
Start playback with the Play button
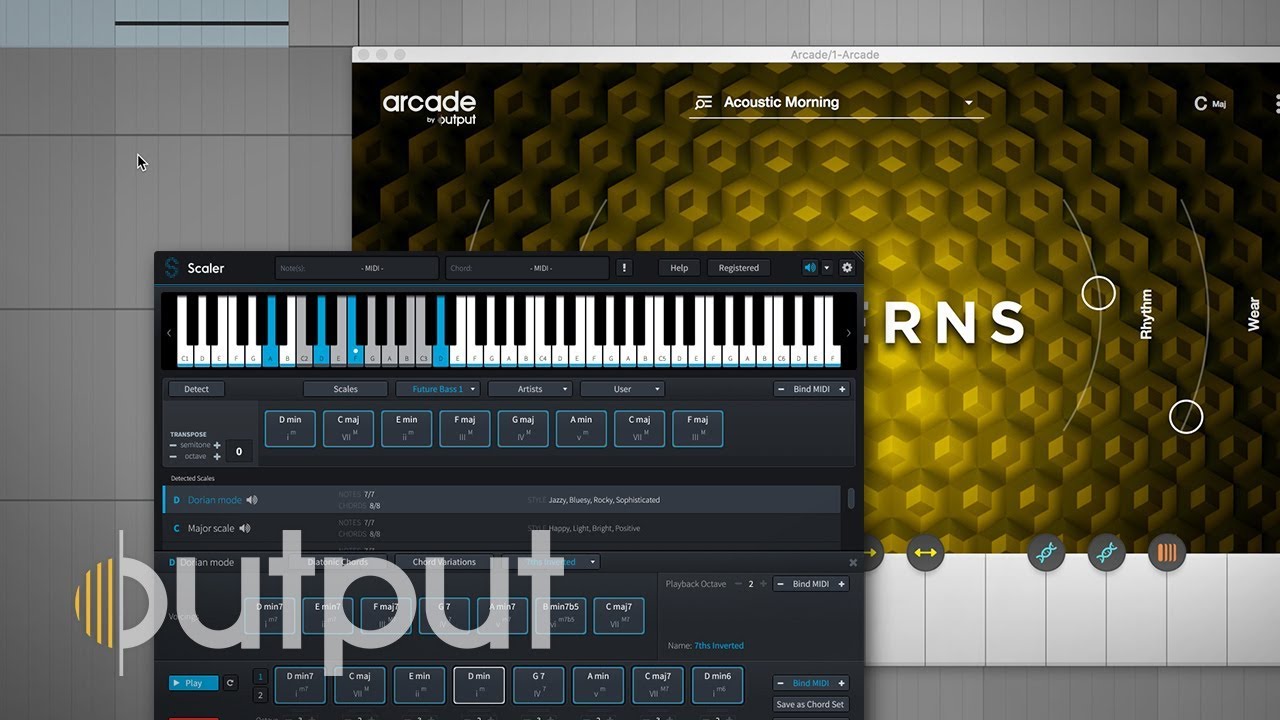[194, 683]
